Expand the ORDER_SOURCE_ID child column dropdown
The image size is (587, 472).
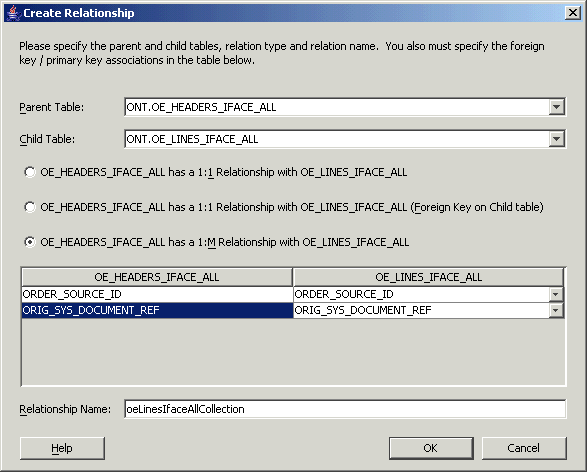[556, 295]
